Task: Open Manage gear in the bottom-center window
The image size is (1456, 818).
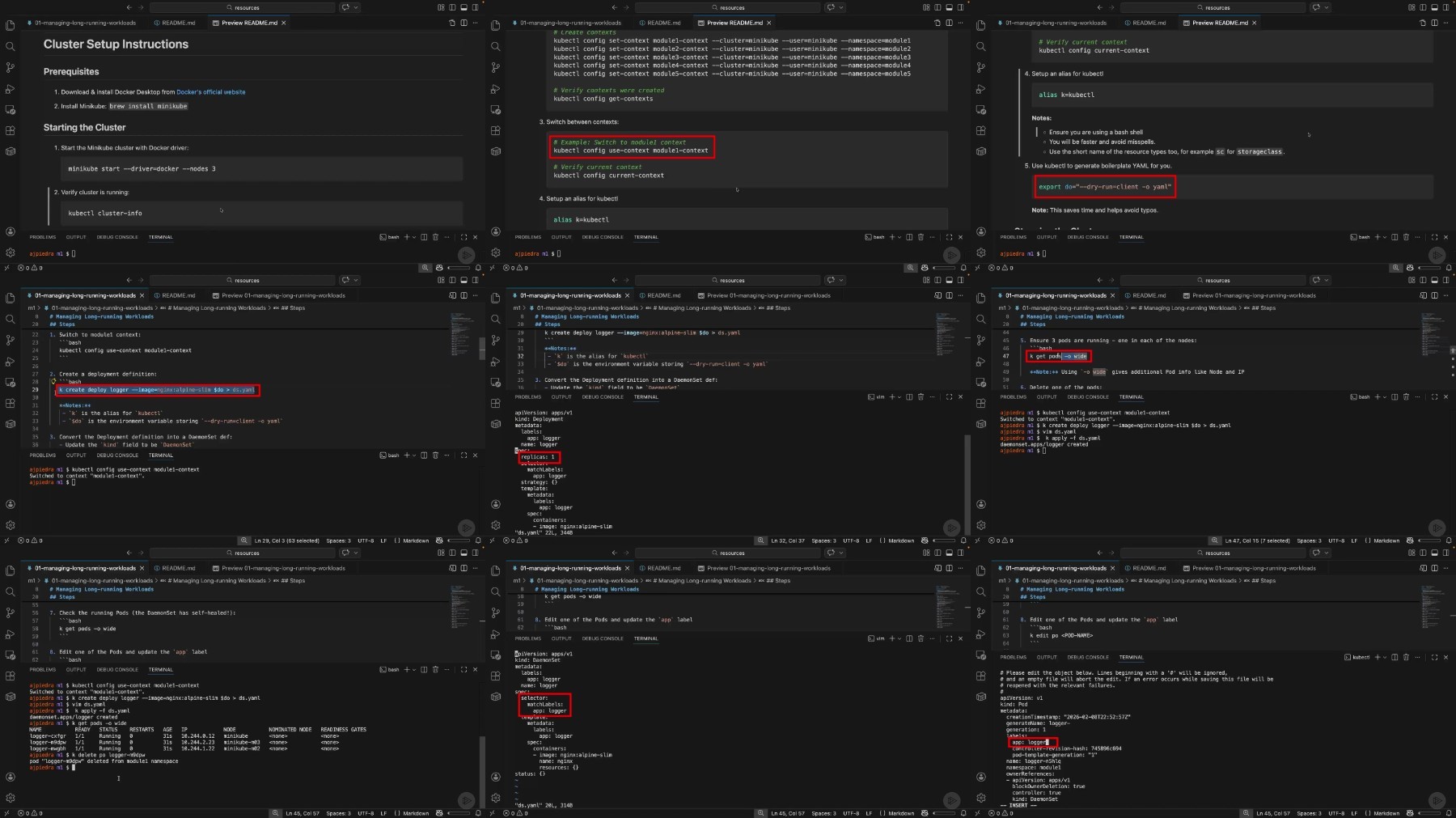Action: 496,798
